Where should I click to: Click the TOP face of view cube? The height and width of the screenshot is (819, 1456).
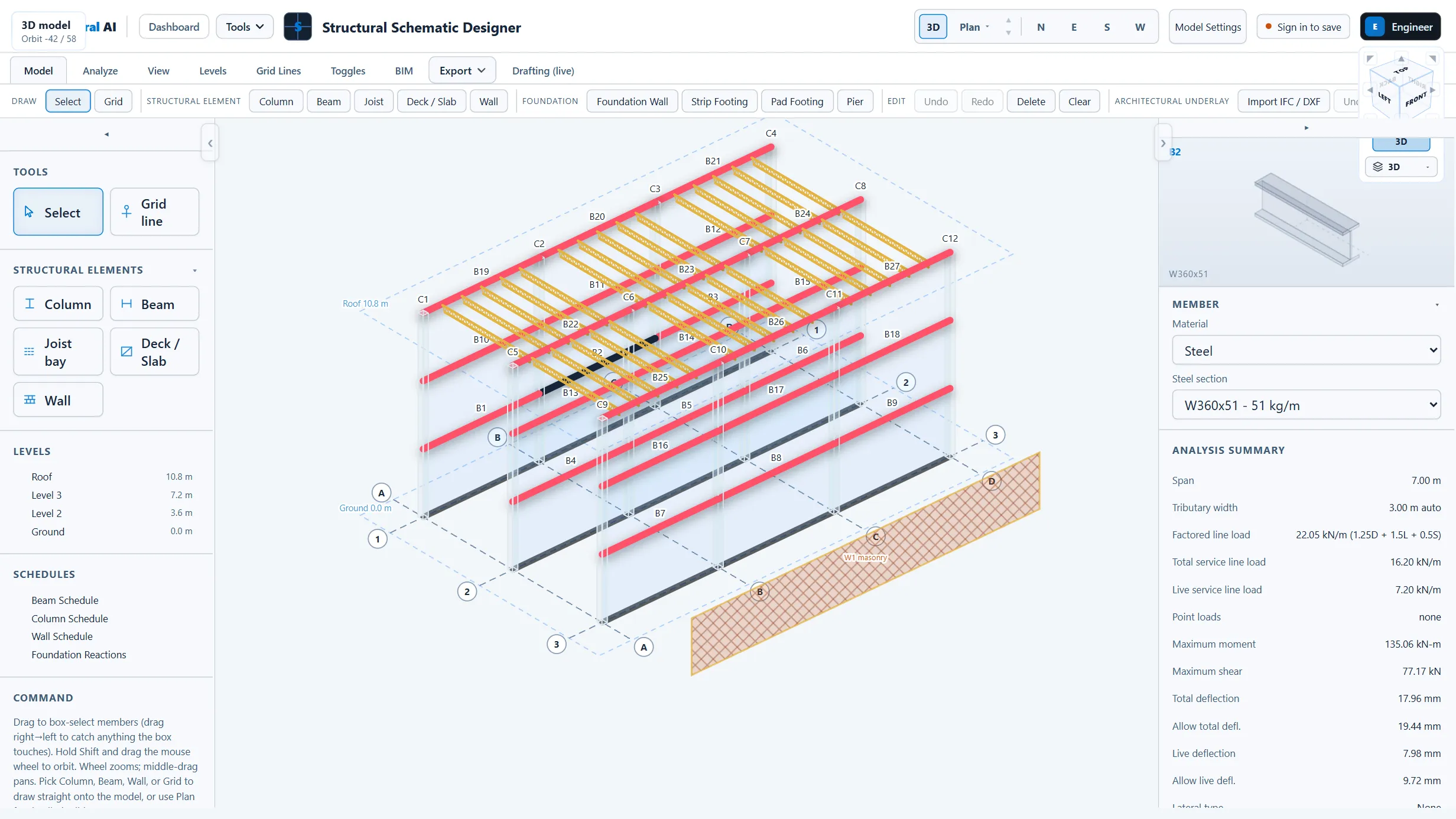[1401, 71]
